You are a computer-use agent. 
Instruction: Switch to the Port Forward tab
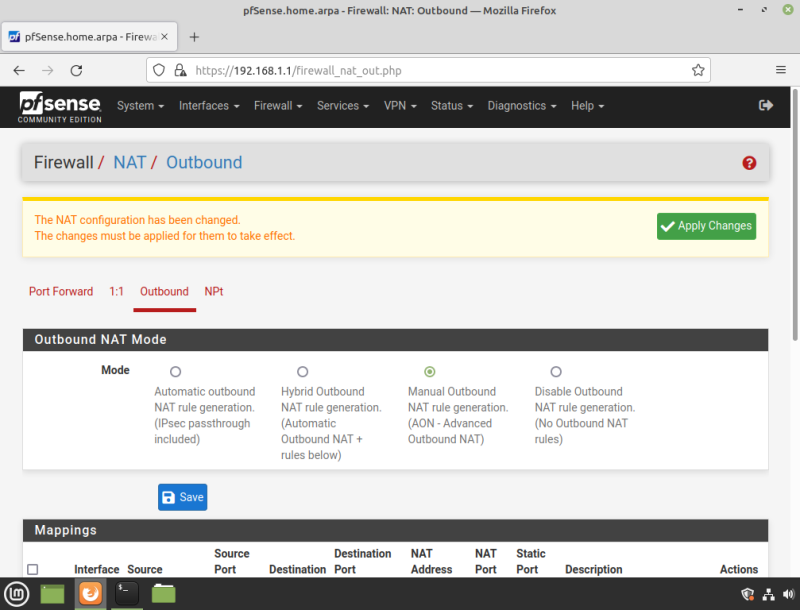pos(61,291)
